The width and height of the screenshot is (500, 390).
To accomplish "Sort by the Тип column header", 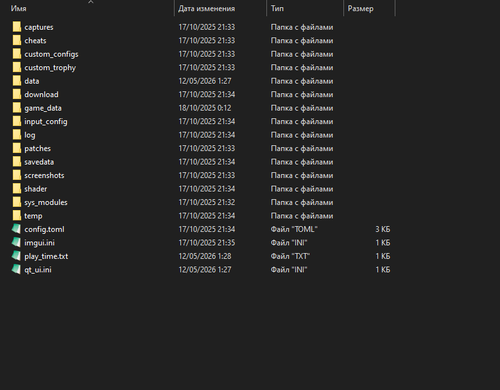I will click(277, 8).
